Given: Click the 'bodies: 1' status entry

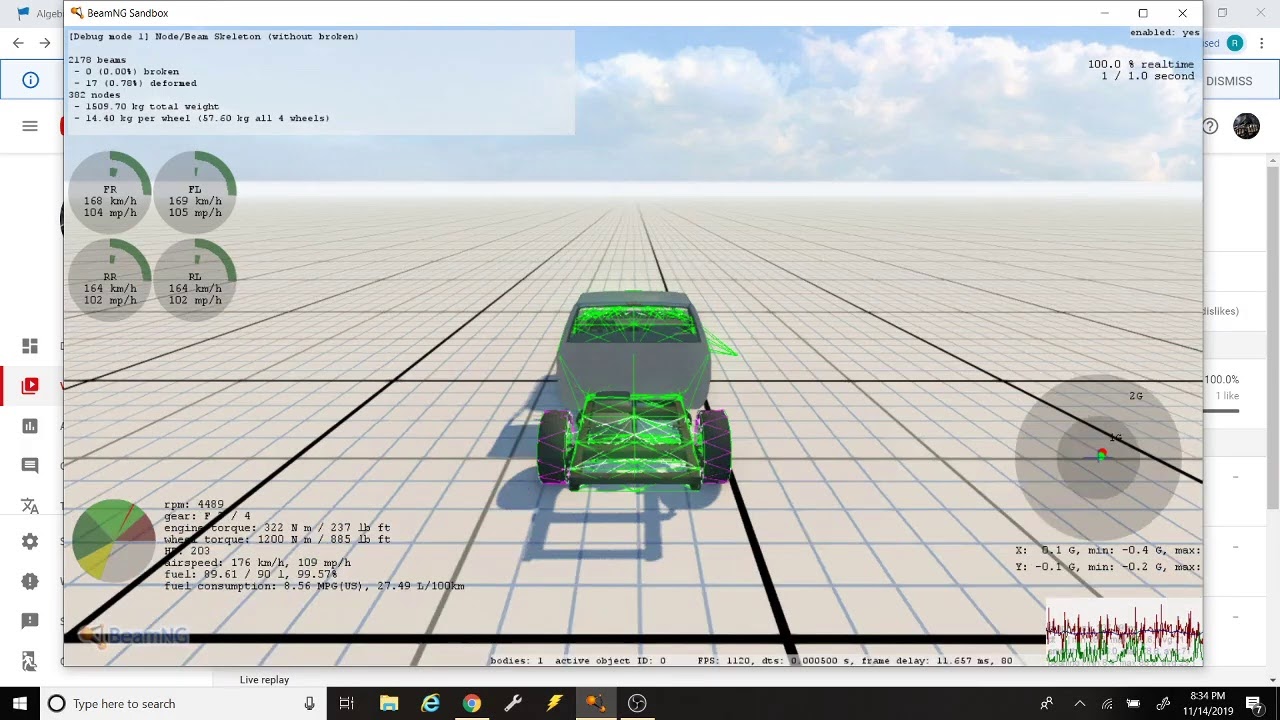Looking at the screenshot, I should [x=516, y=661].
